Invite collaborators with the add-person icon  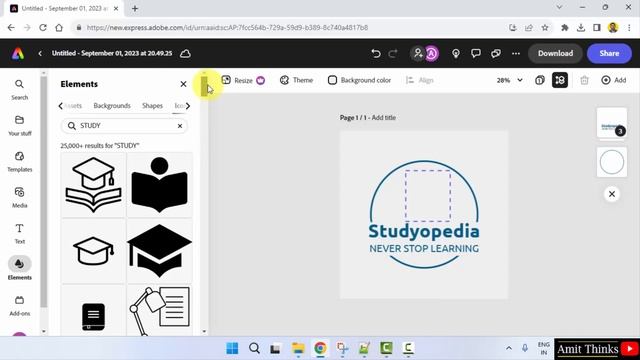418,53
